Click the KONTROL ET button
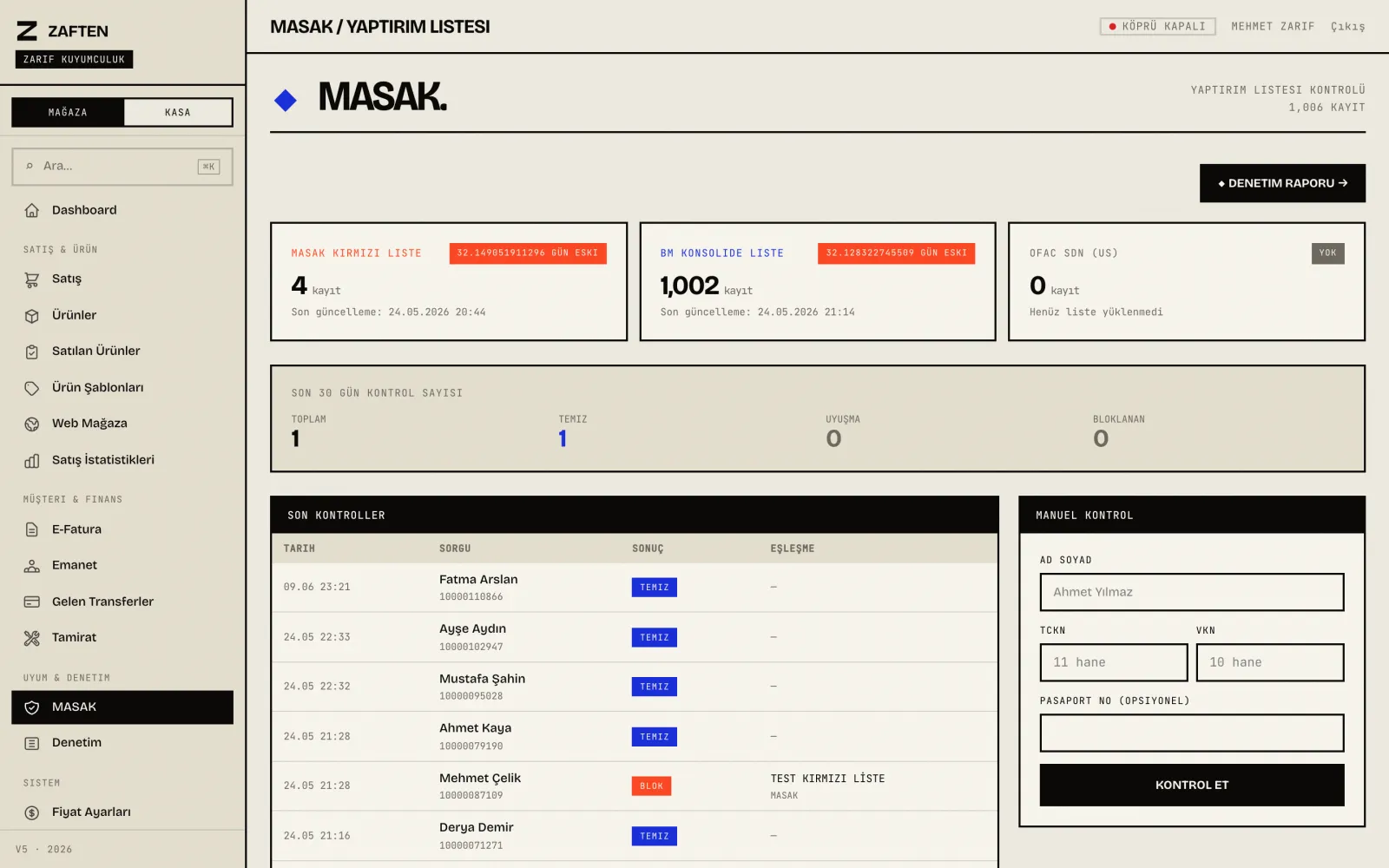The width and height of the screenshot is (1389, 868). [1192, 785]
